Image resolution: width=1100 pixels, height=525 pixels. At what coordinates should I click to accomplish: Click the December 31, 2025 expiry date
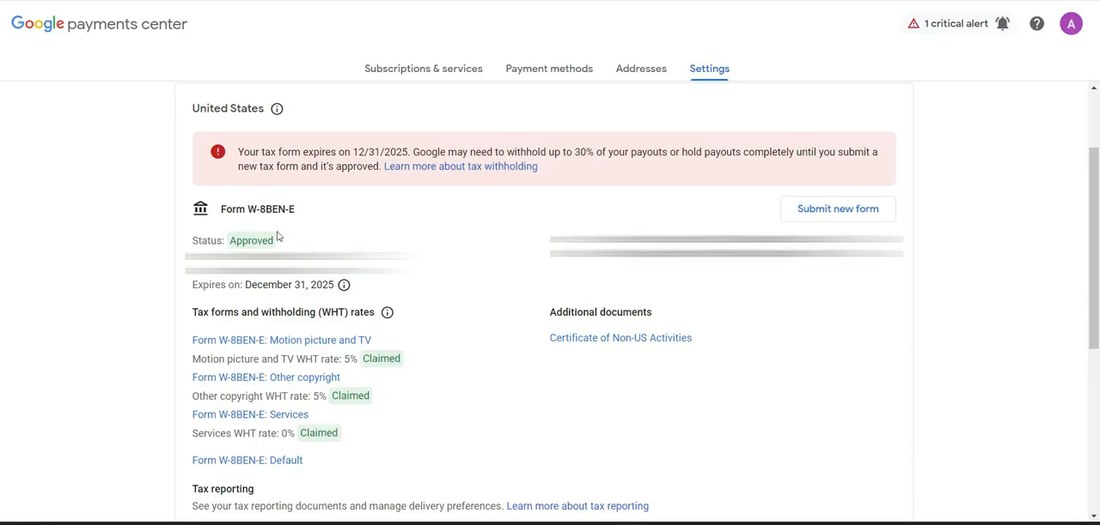click(289, 285)
